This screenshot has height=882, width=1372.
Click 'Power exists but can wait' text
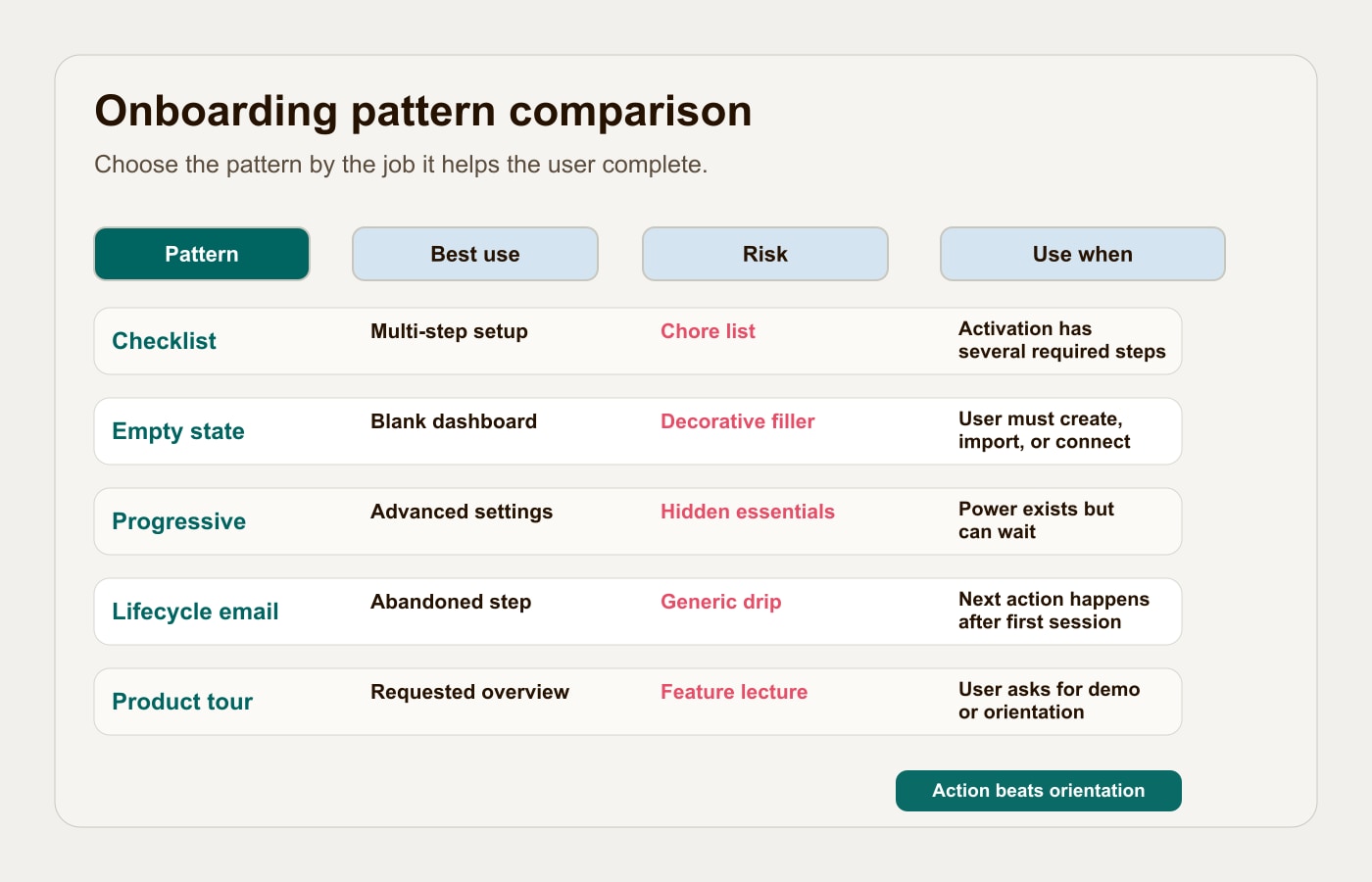click(x=1036, y=520)
